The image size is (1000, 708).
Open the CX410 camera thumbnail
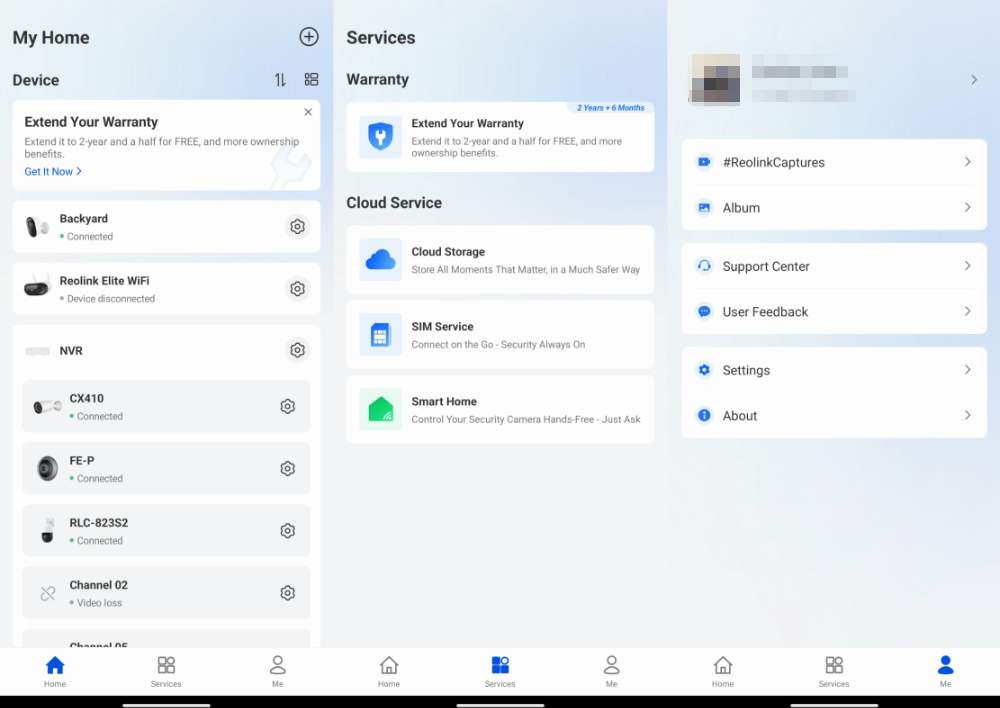point(47,406)
